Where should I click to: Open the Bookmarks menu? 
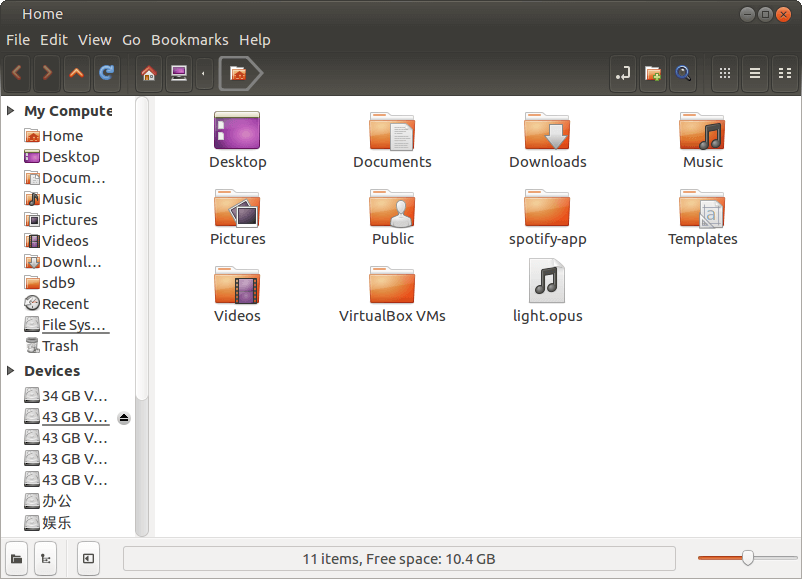coord(189,40)
